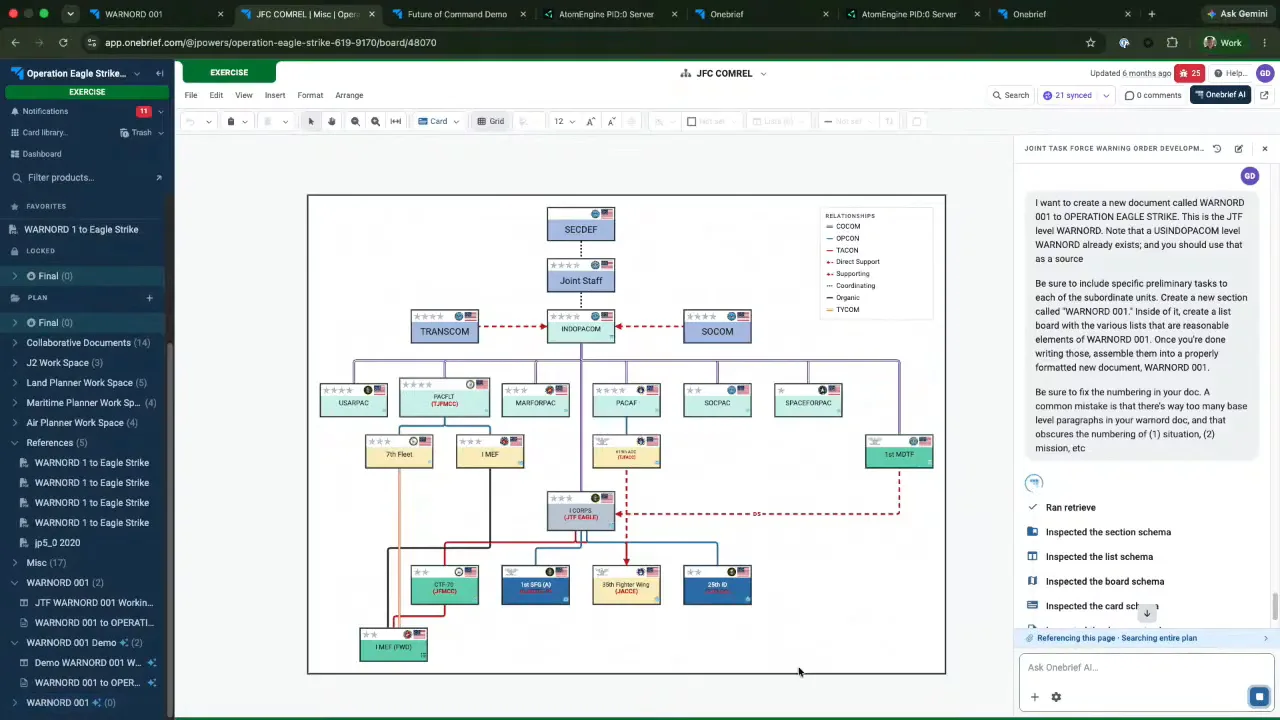The height and width of the screenshot is (720, 1280).
Task: Click the decrease font size icon
Action: (610, 121)
